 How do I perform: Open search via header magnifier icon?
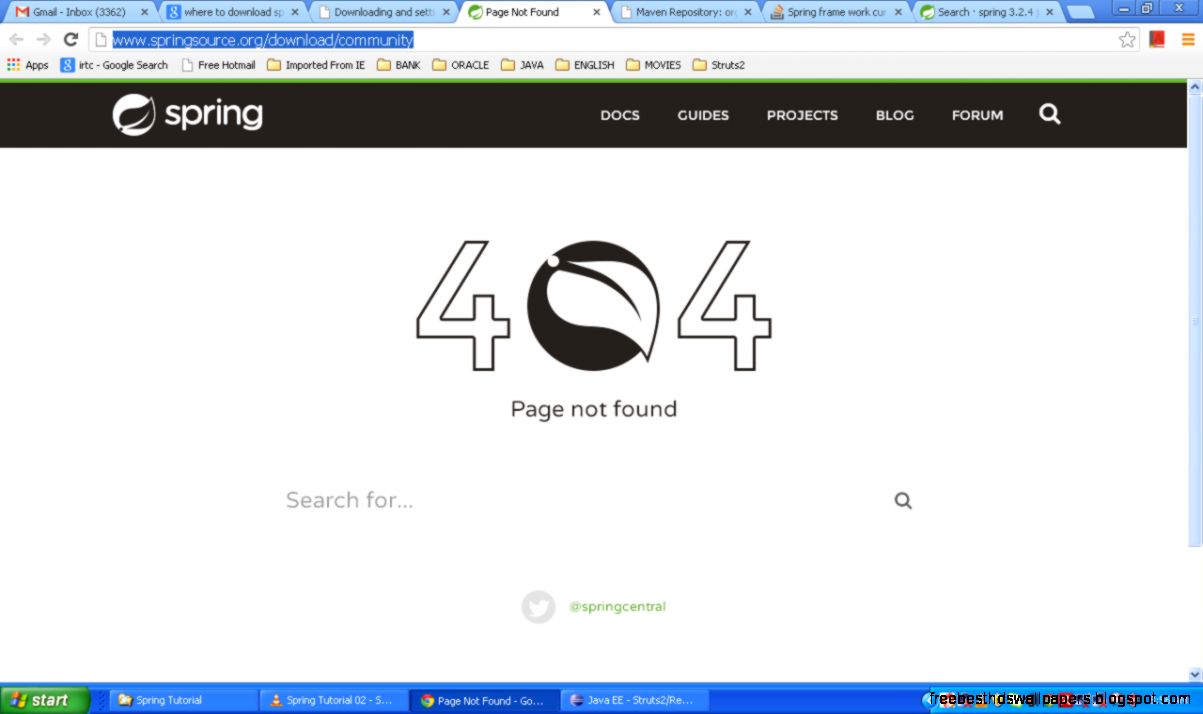(1049, 114)
